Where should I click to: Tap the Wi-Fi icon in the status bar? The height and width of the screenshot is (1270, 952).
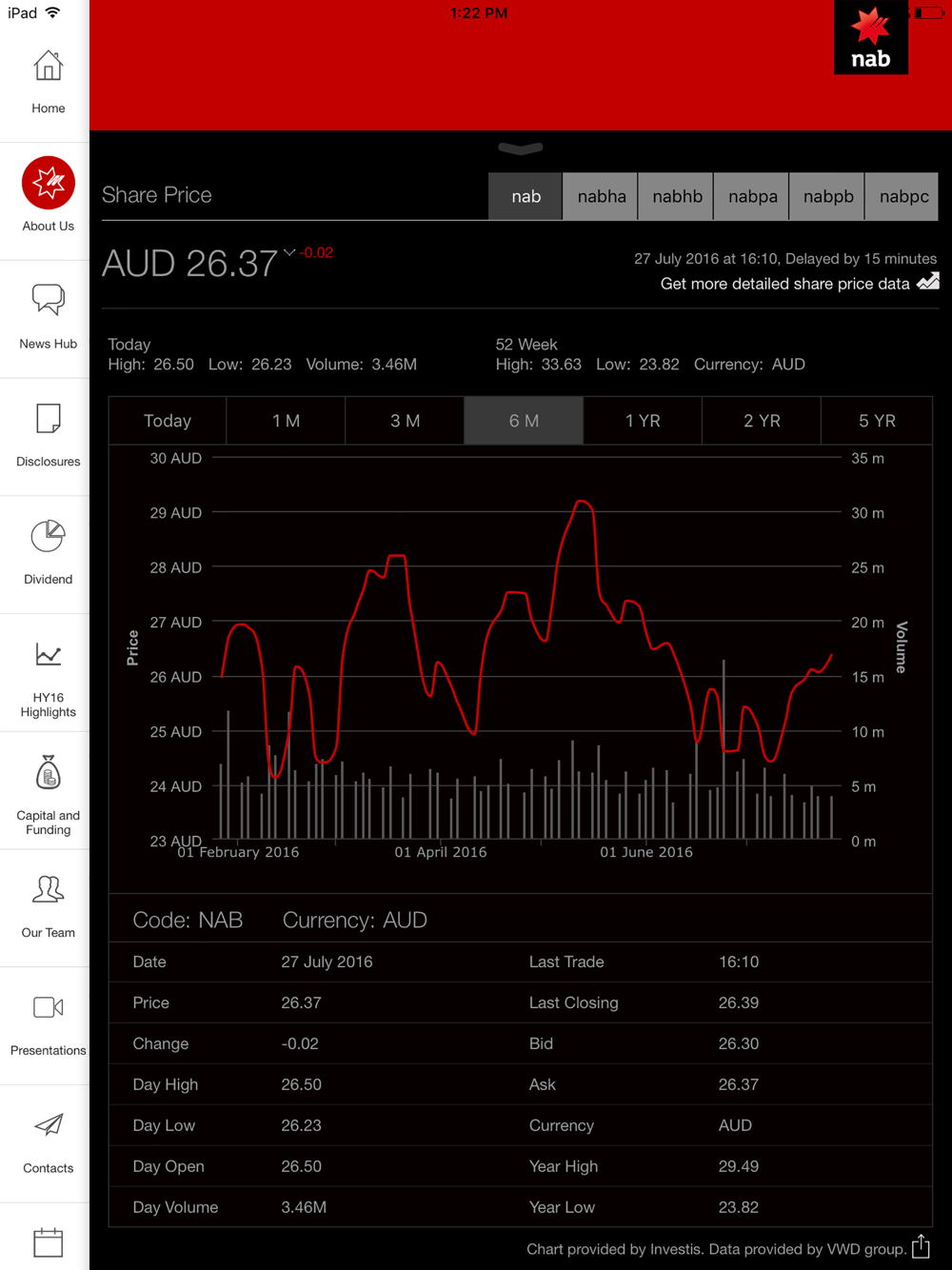click(53, 12)
